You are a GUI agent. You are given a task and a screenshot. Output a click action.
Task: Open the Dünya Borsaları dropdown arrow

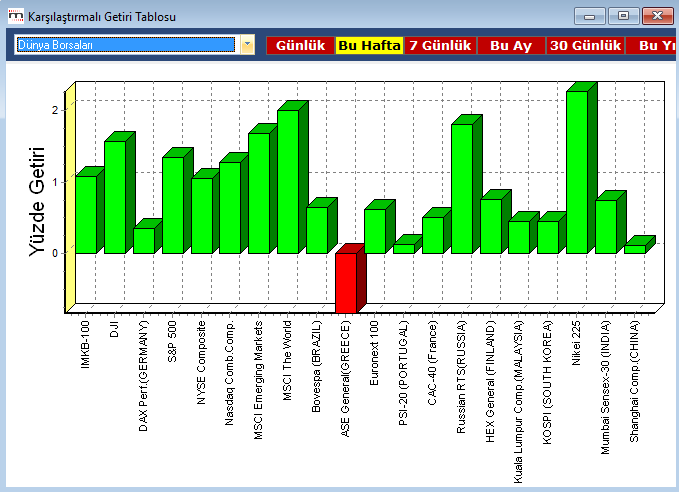tap(248, 45)
